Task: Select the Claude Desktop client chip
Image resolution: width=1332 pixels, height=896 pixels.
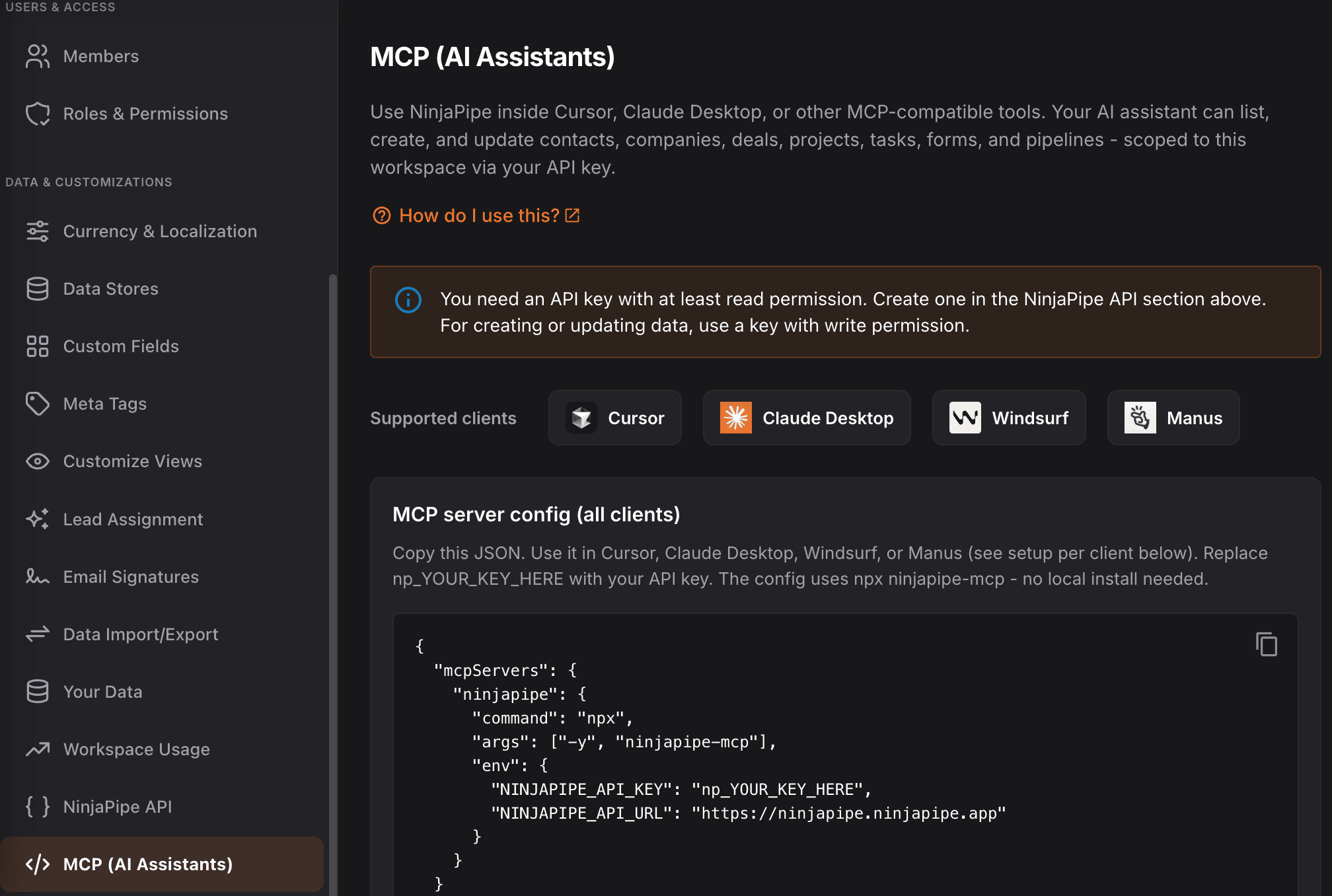Action: coord(806,418)
